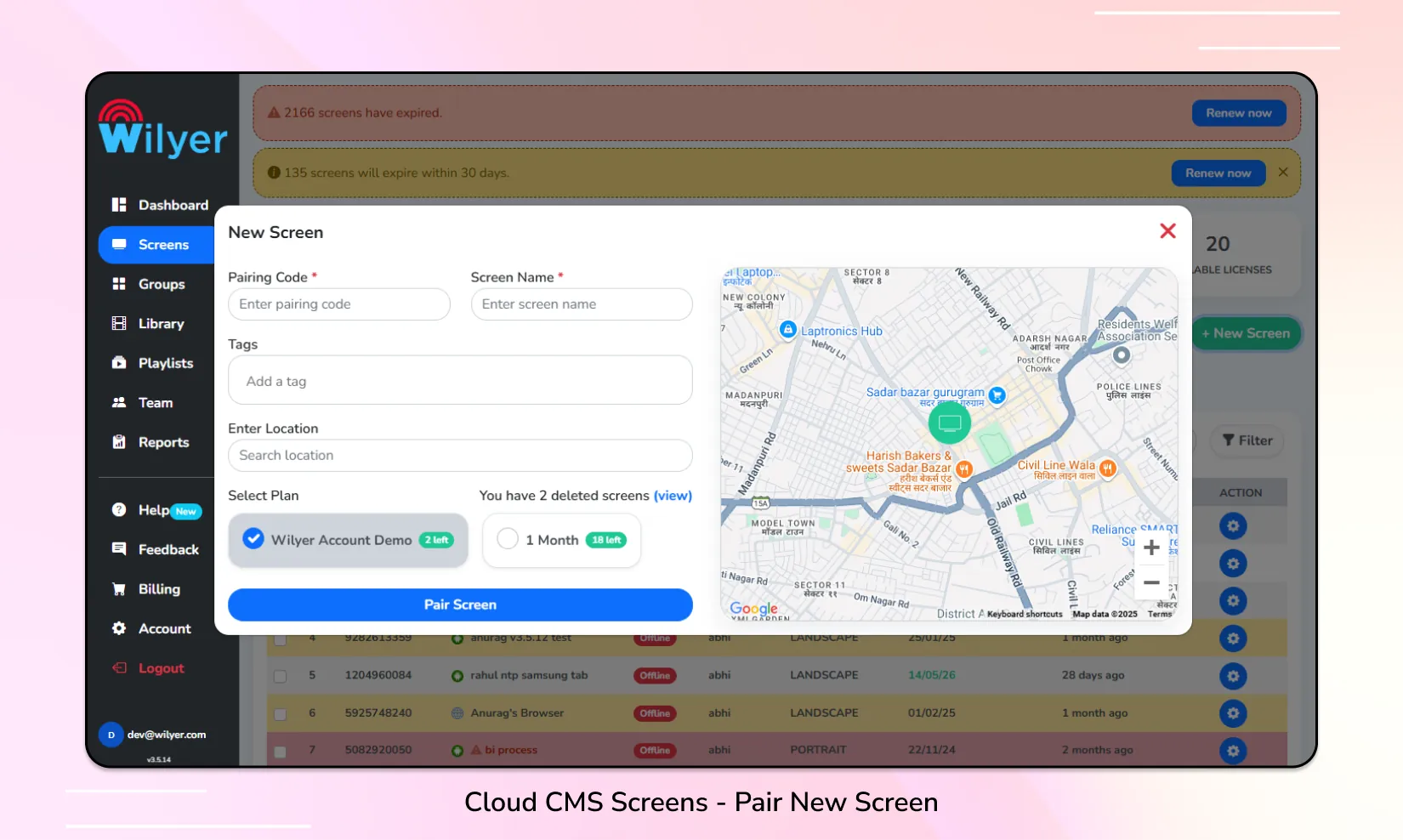
Task: Focus the Screen Name input field
Action: click(x=582, y=304)
